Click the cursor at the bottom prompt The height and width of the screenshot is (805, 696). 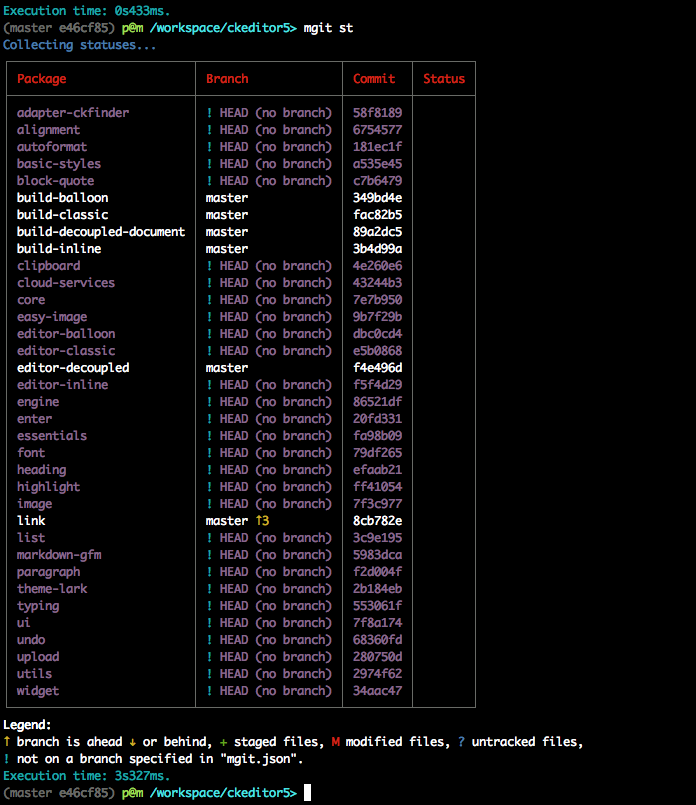[x=307, y=793]
